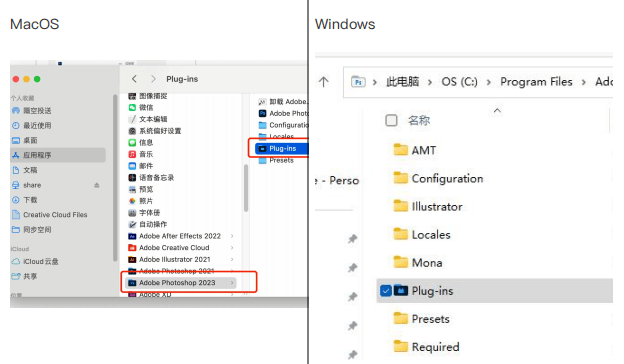Screen dimensions: 624x364
Task: Expand Adobe Photoshop 2023 chevron
Action: coord(232,283)
